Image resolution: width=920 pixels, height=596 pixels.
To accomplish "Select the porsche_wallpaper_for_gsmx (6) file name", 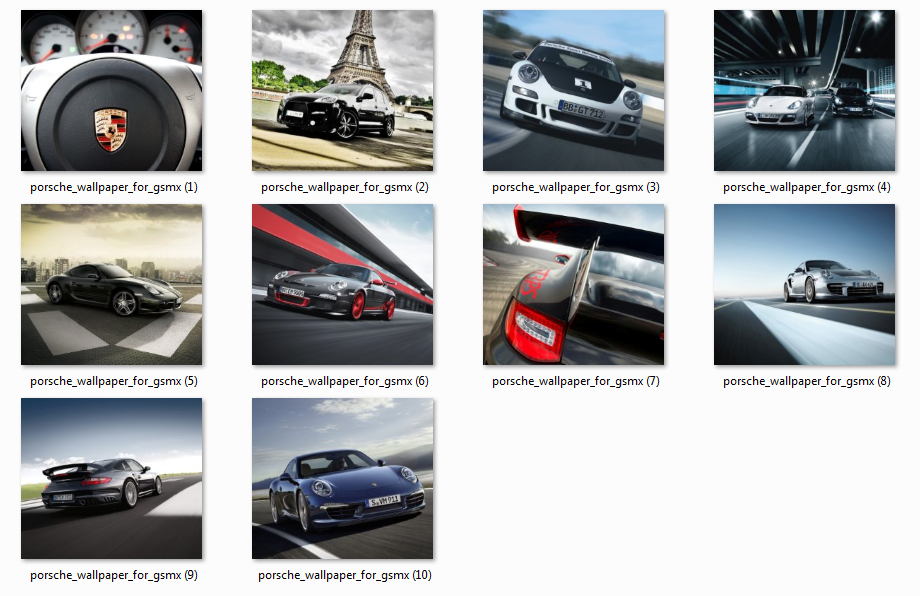I will [x=345, y=381].
